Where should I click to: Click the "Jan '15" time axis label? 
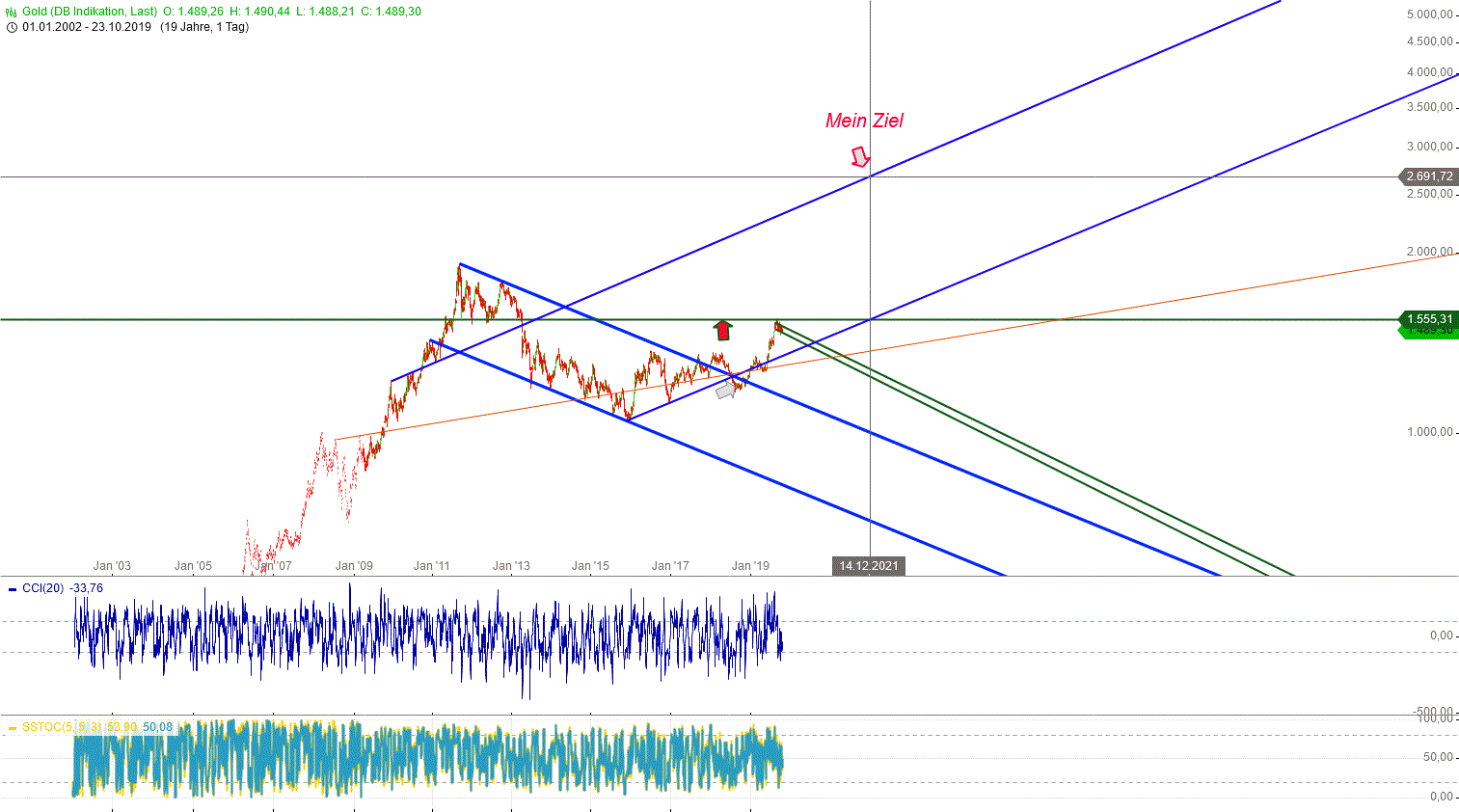590,566
